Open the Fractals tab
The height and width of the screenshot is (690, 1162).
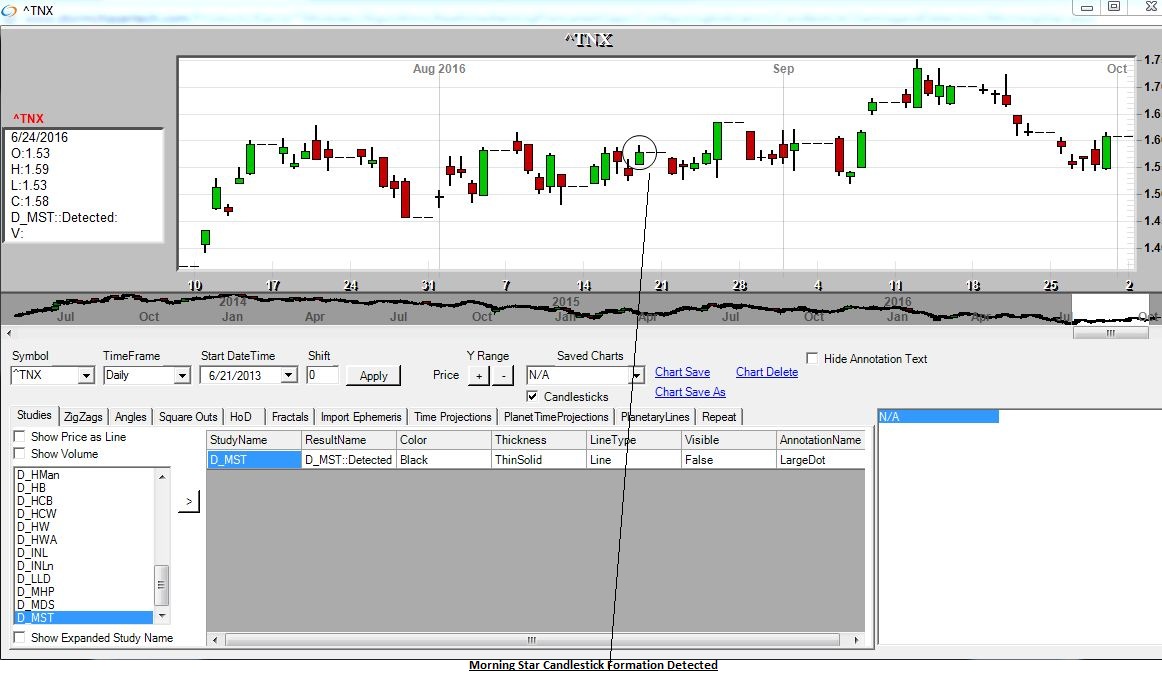290,417
